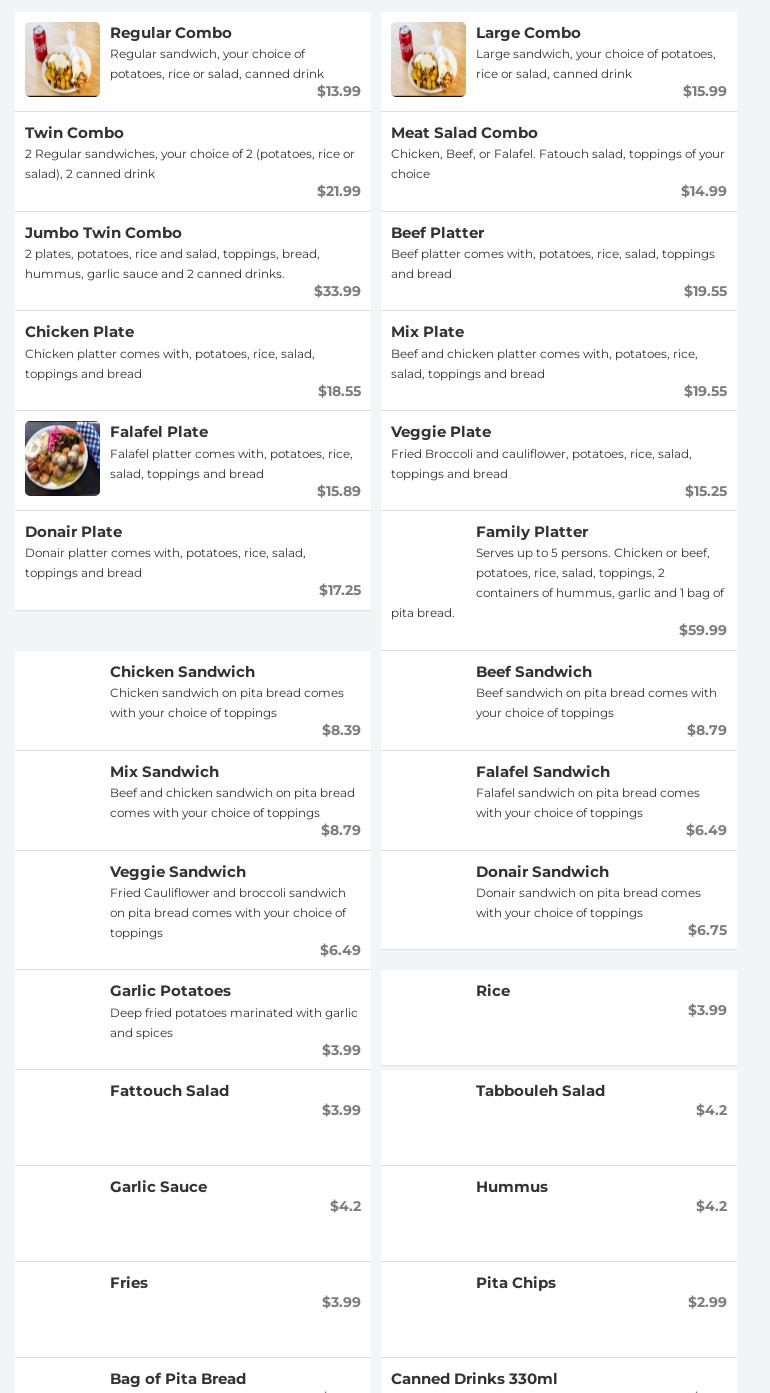Click the Regular Combo food photo

coord(62,60)
